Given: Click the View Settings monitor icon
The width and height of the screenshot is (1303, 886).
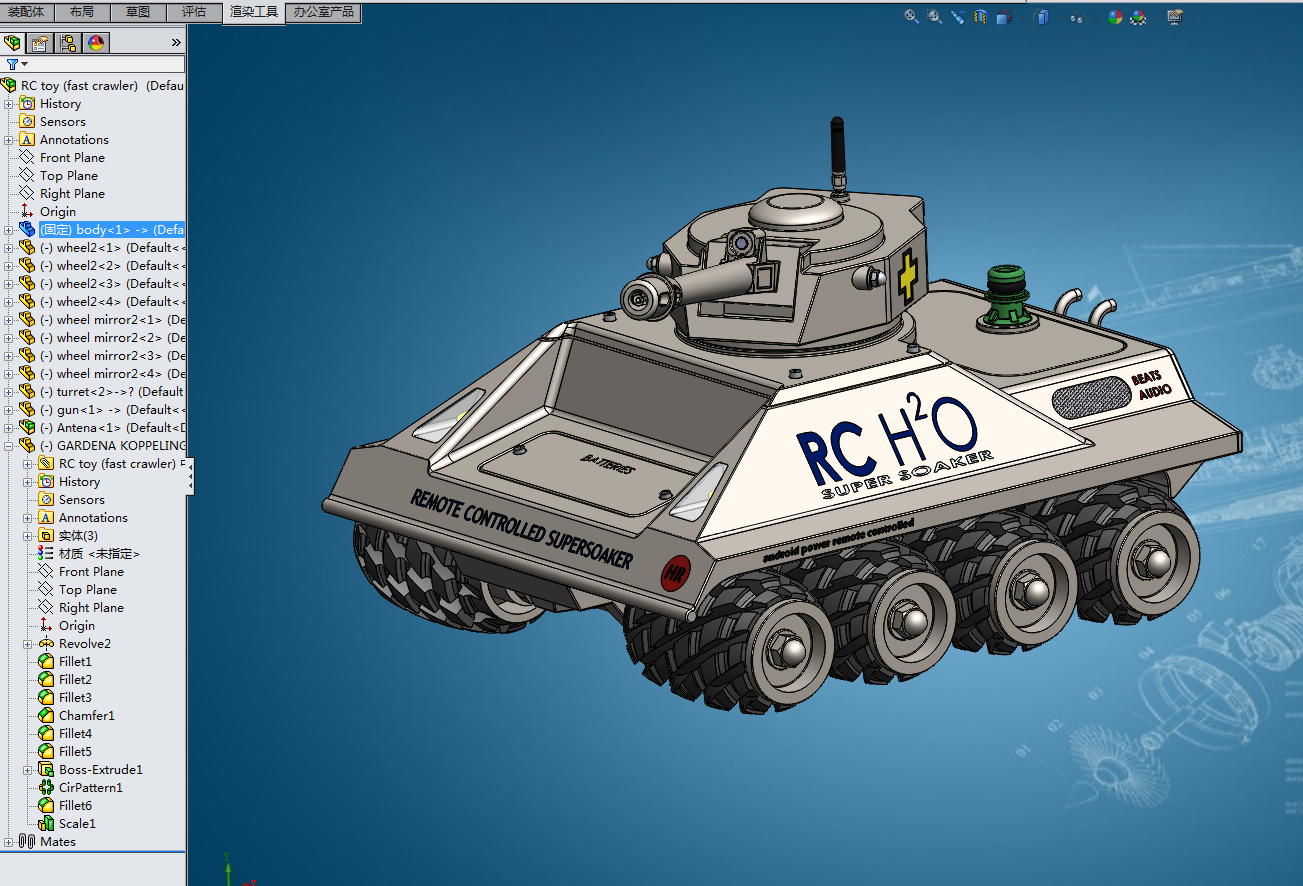Looking at the screenshot, I should pyautogui.click(x=1175, y=16).
